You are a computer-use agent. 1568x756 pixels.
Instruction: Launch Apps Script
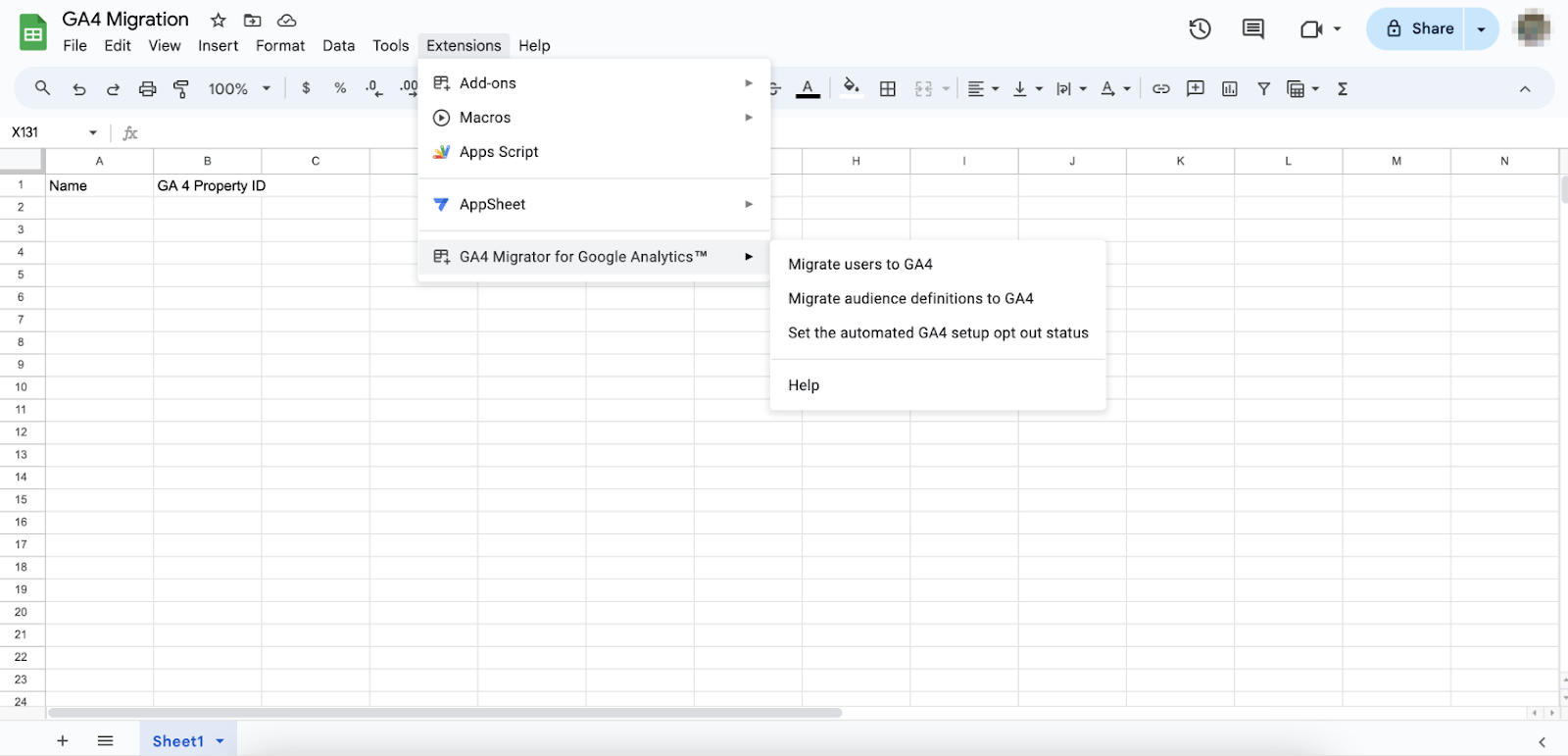coord(594,152)
